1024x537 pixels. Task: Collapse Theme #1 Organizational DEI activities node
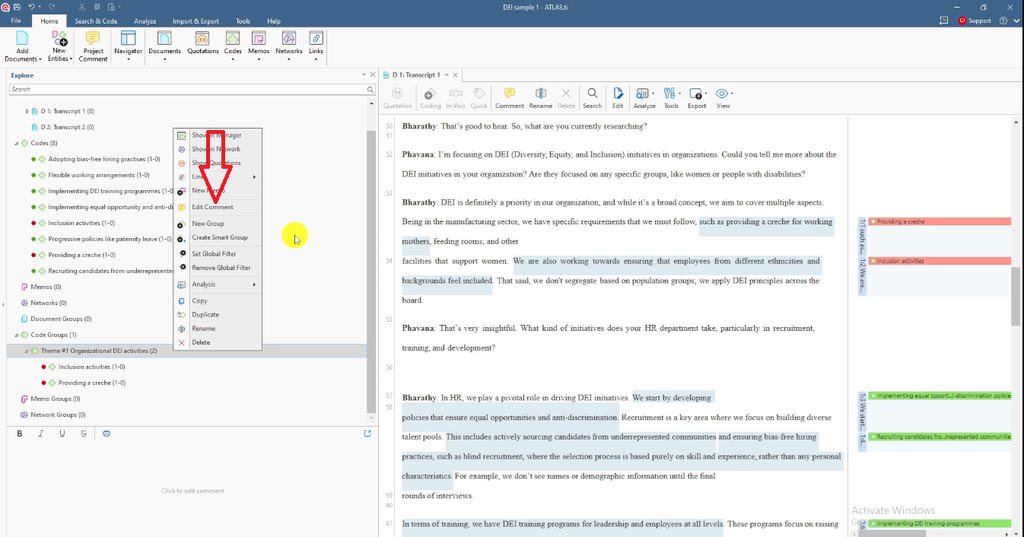coord(27,351)
